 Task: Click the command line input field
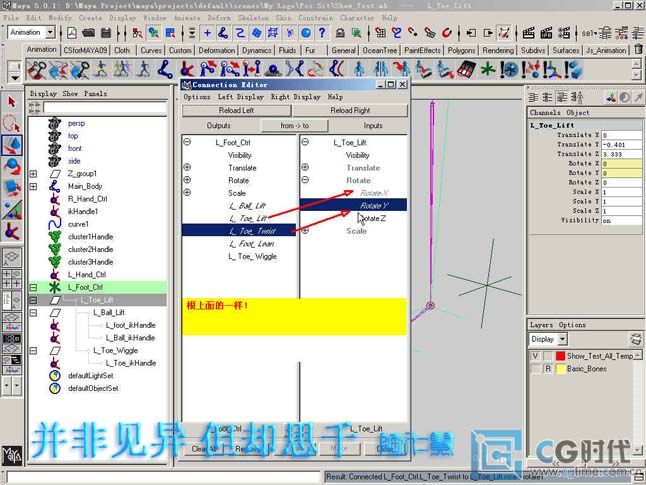click(x=164, y=478)
